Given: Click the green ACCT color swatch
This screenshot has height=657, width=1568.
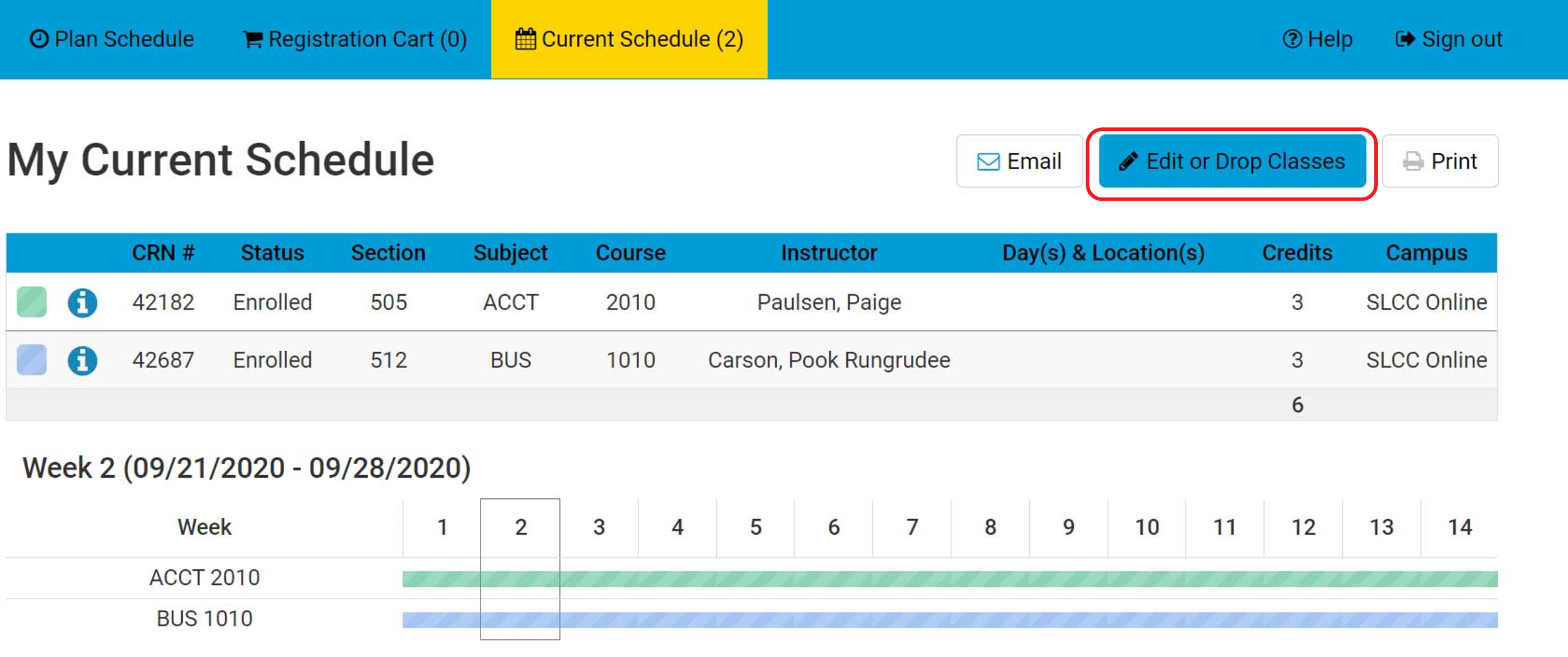Looking at the screenshot, I should click(32, 302).
